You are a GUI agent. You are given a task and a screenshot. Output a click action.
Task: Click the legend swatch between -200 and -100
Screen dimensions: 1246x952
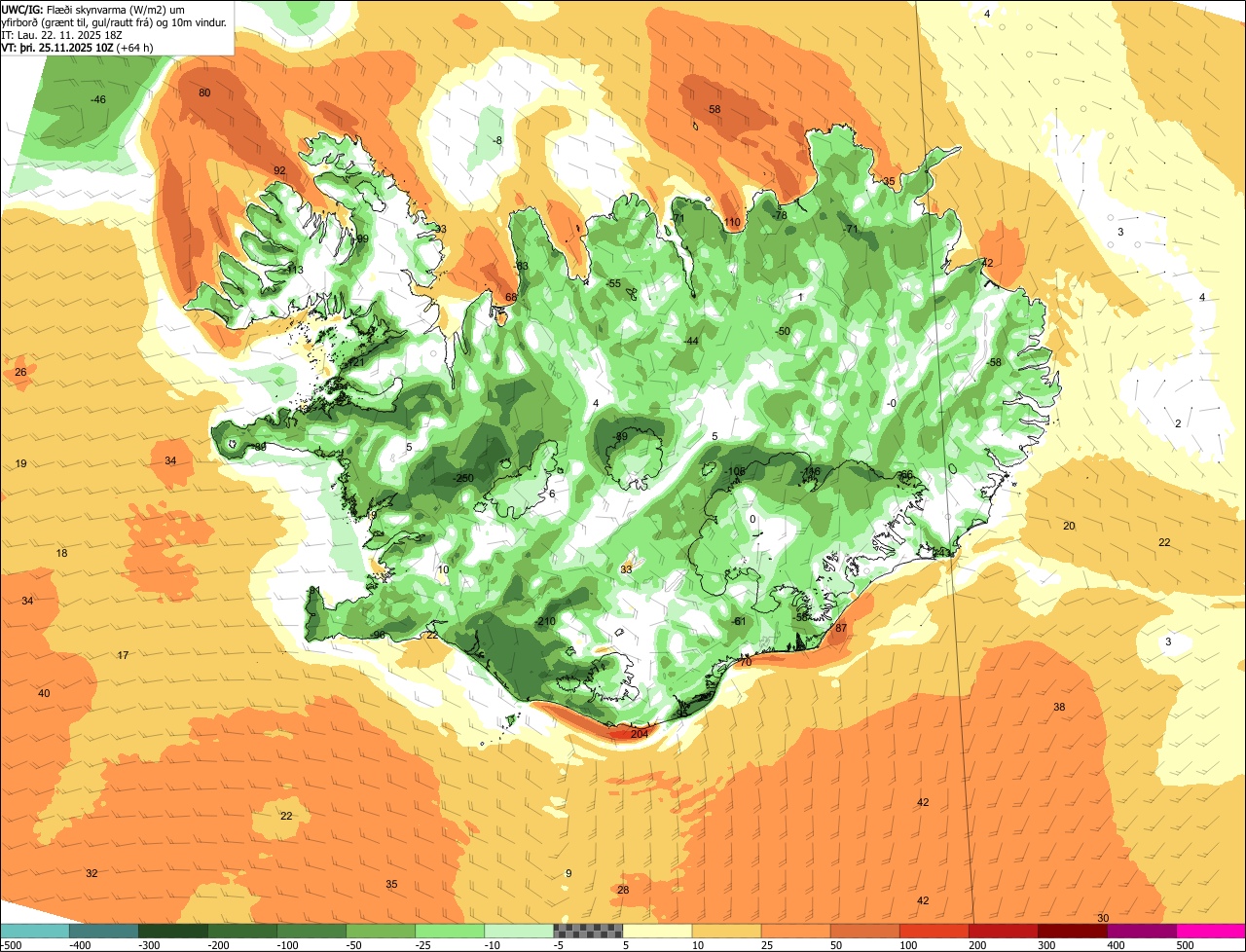tap(241, 931)
